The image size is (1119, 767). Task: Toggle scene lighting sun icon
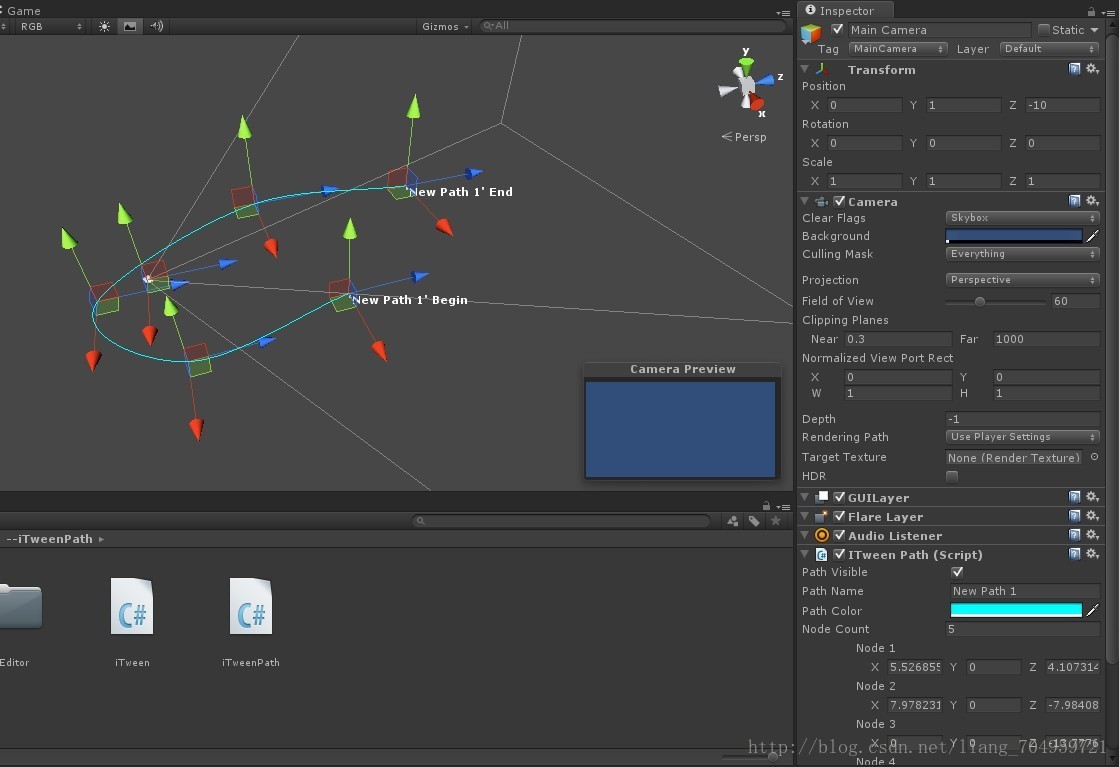[104, 26]
